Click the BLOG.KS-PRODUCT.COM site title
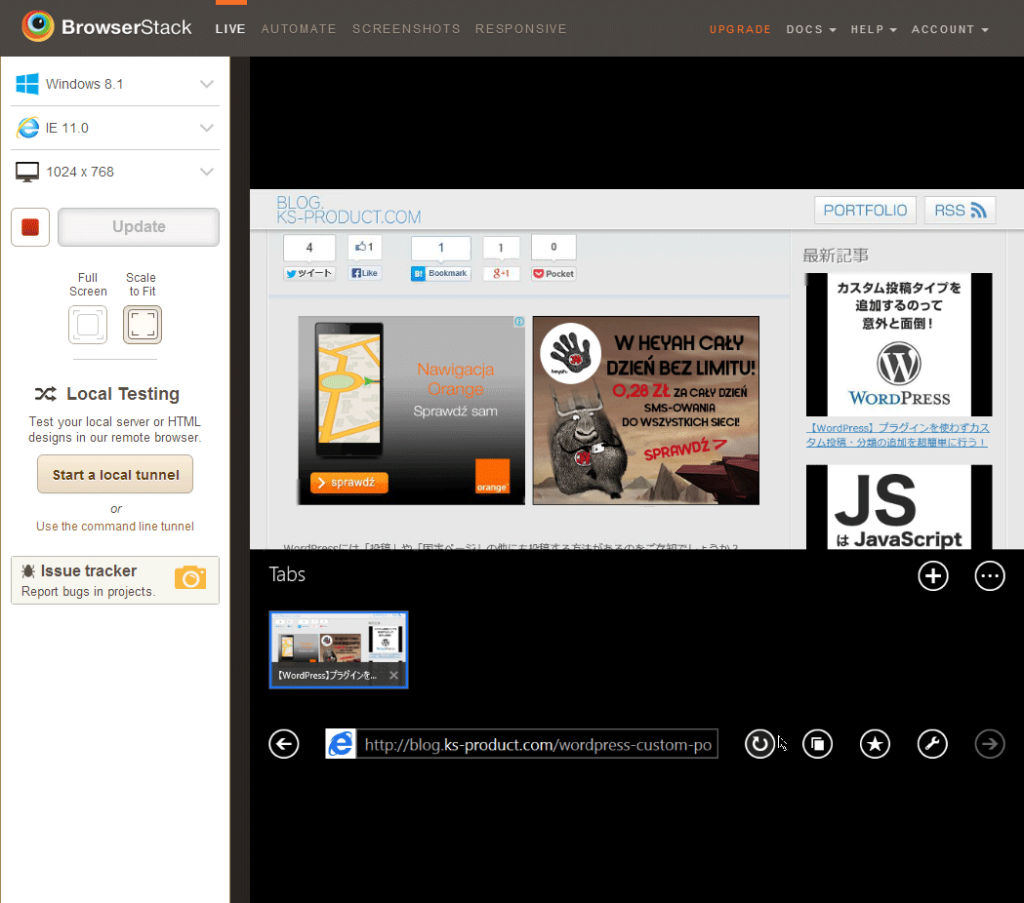This screenshot has height=903, width=1024. pyautogui.click(x=348, y=210)
